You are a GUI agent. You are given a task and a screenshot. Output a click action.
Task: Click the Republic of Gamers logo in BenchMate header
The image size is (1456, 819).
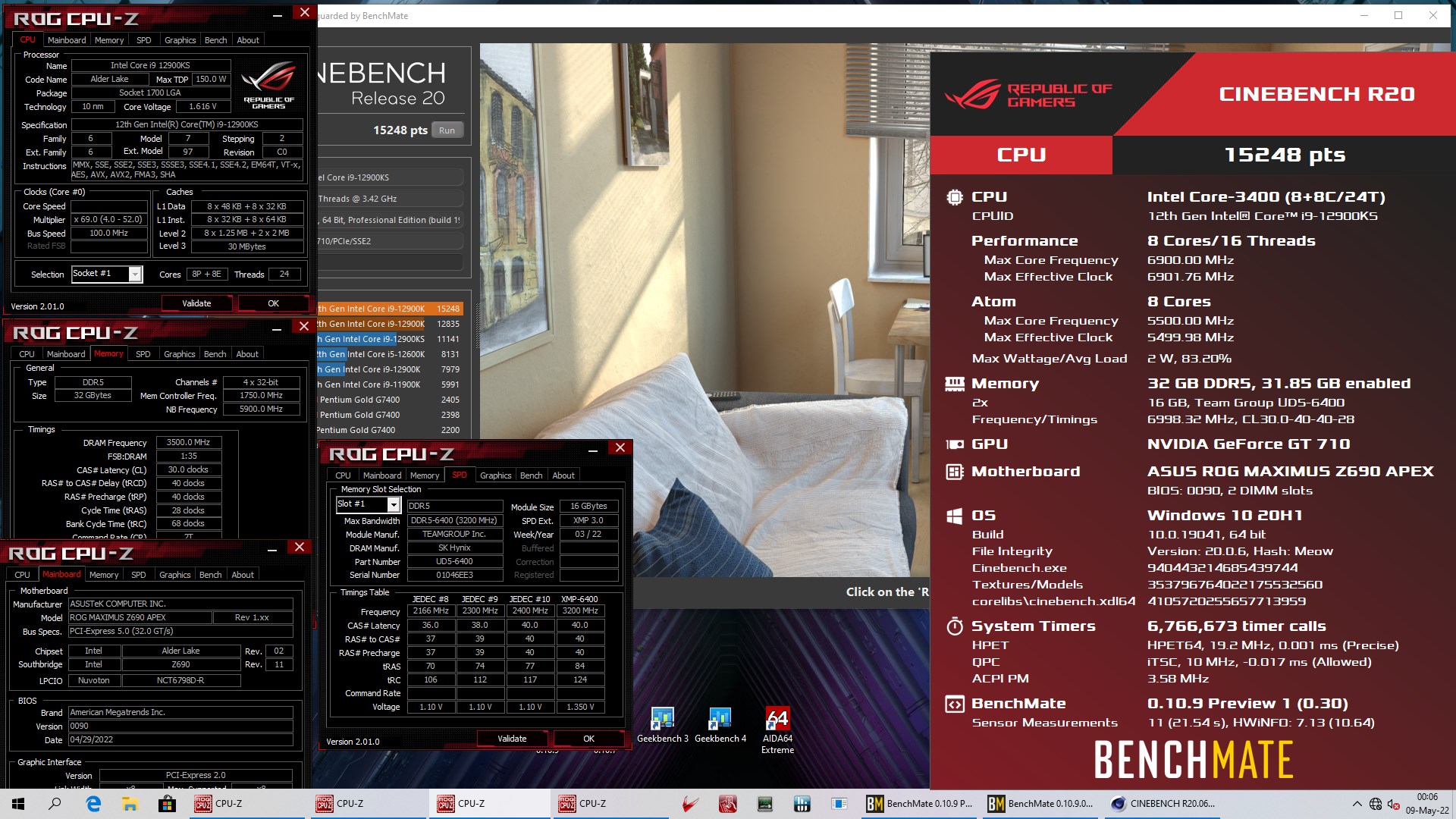[1028, 95]
